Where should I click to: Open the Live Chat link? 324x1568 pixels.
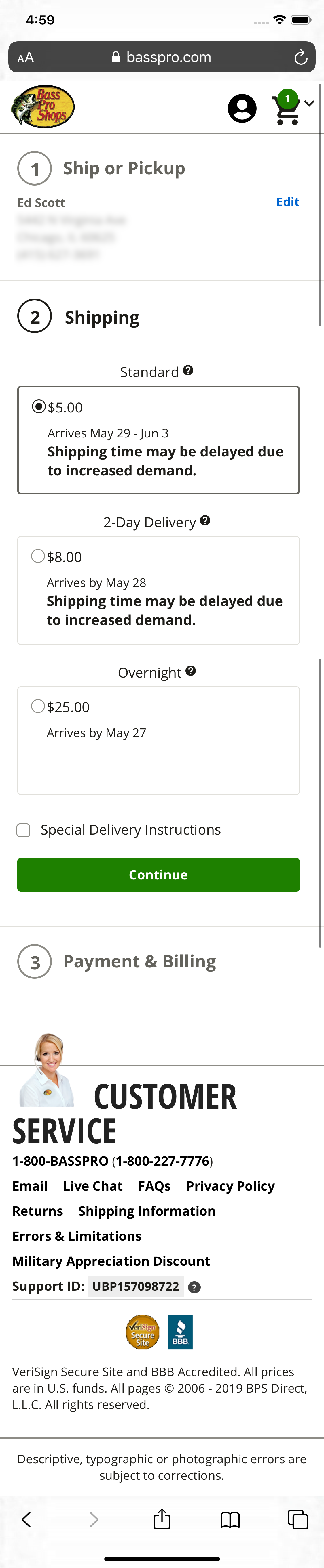point(92,1186)
